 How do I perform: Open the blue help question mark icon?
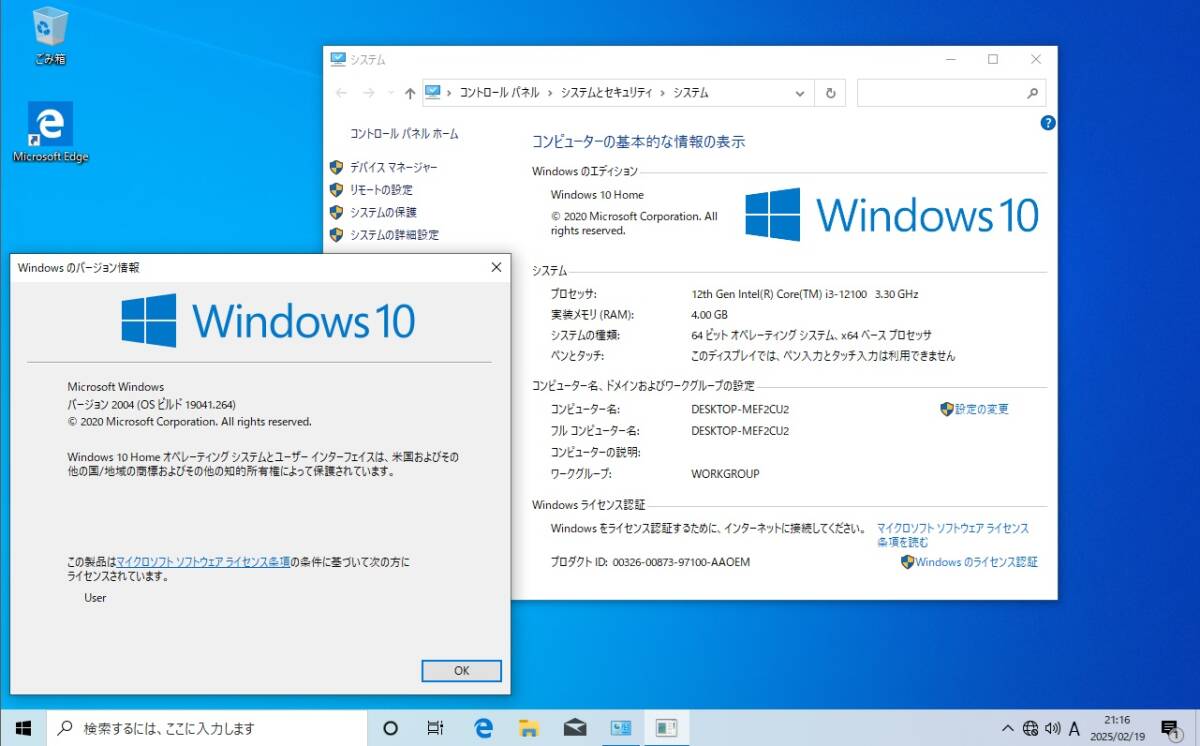click(x=1048, y=123)
